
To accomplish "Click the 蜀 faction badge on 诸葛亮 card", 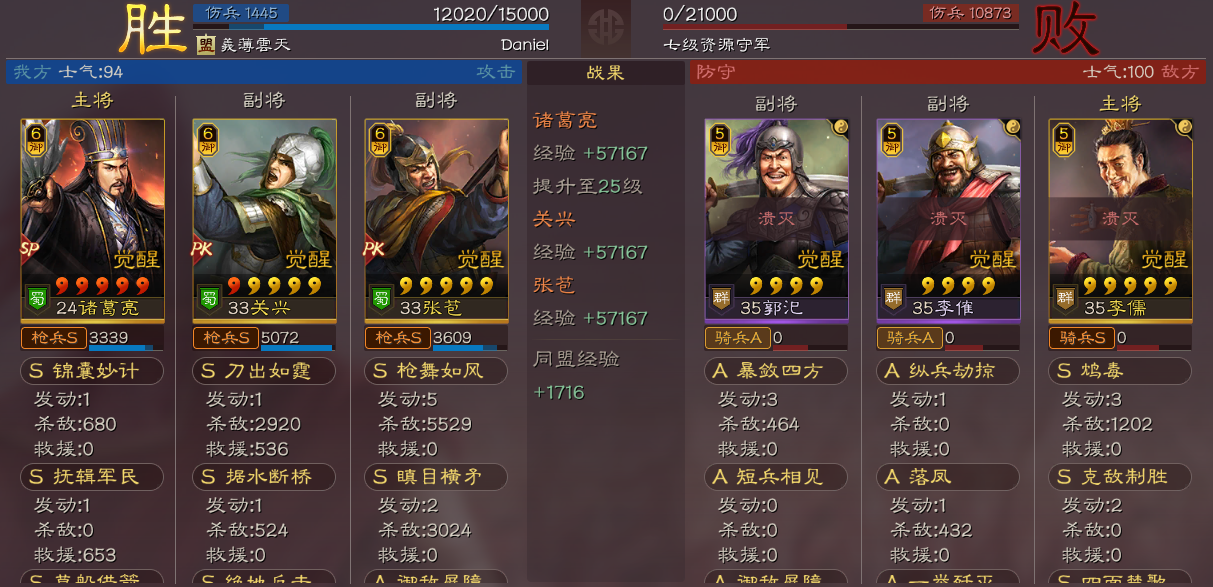I will point(37,297).
